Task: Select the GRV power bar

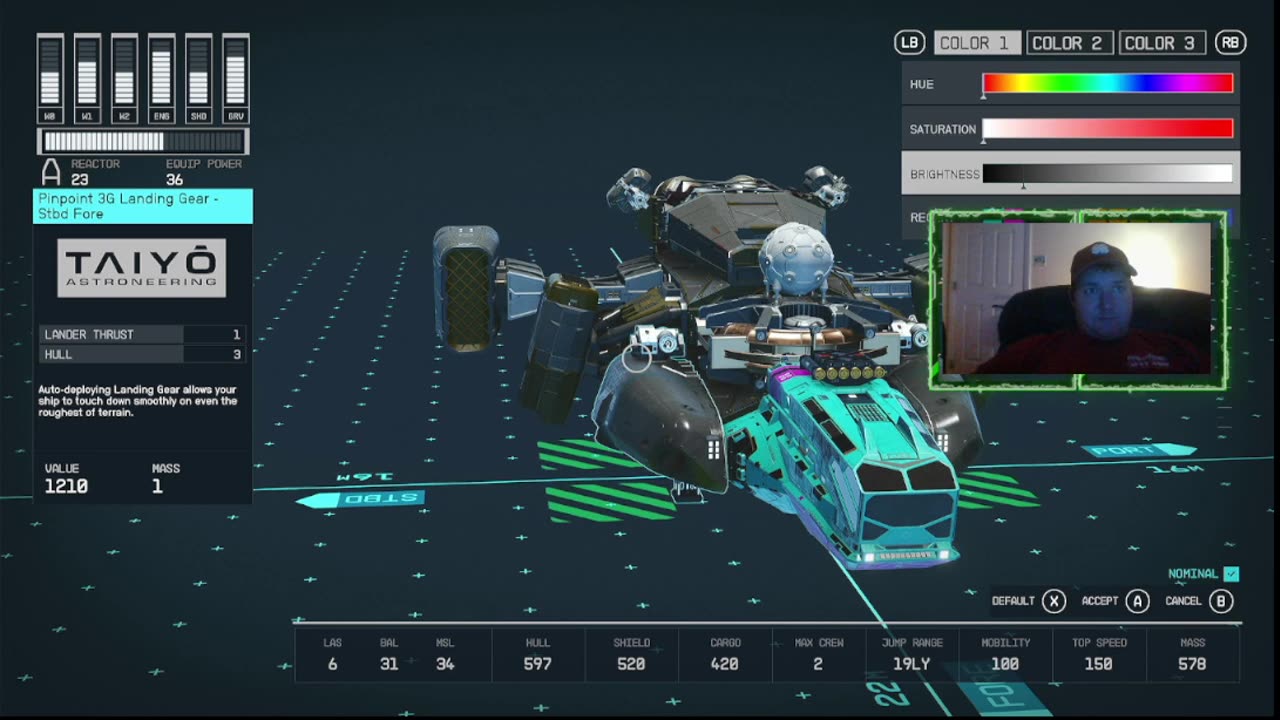Action: [x=235, y=77]
